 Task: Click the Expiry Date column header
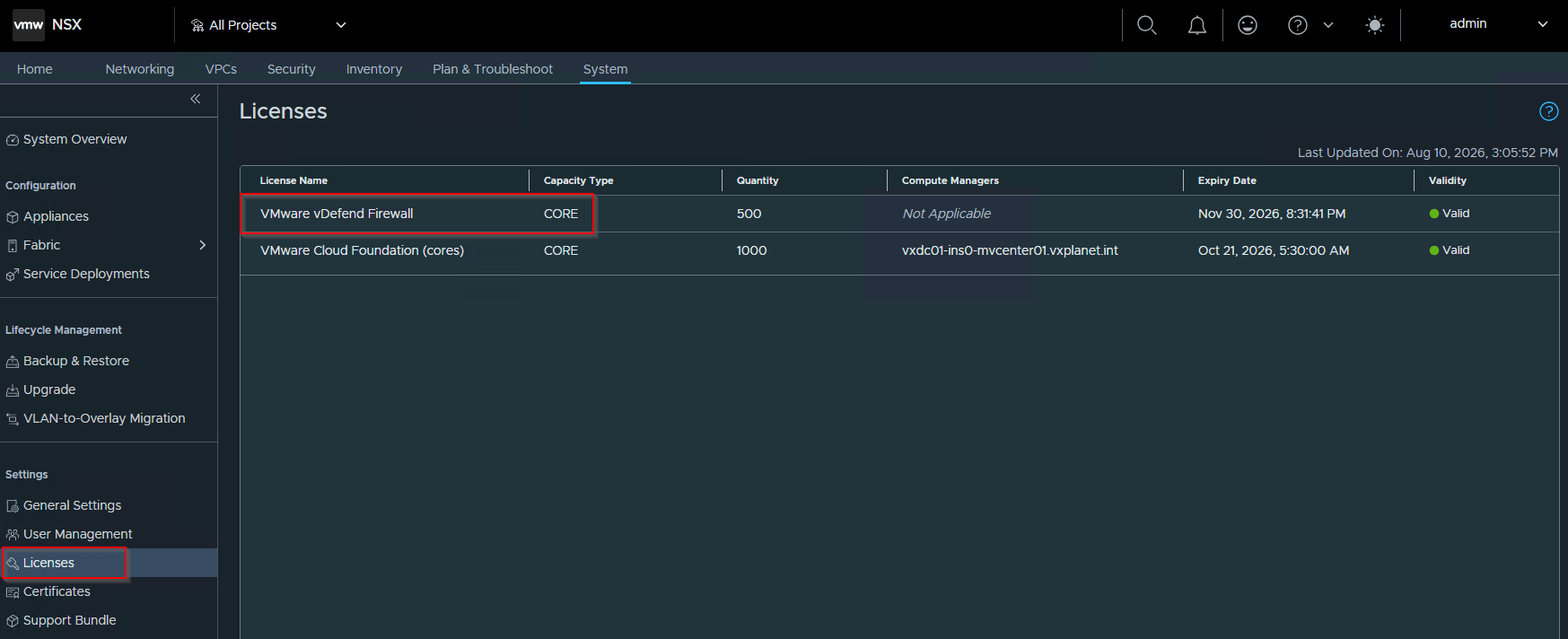pyautogui.click(x=1227, y=180)
